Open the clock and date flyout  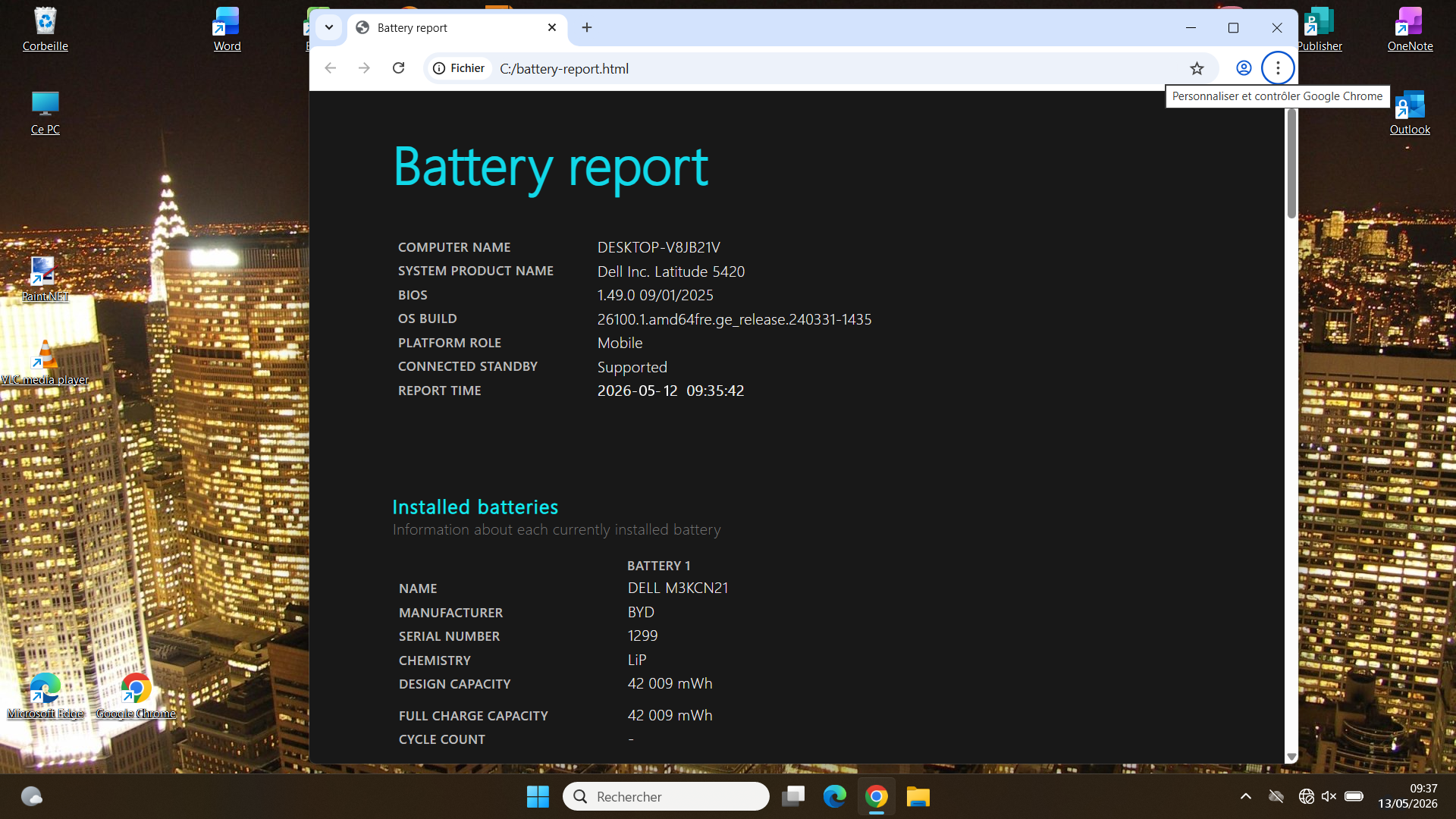[1407, 796]
